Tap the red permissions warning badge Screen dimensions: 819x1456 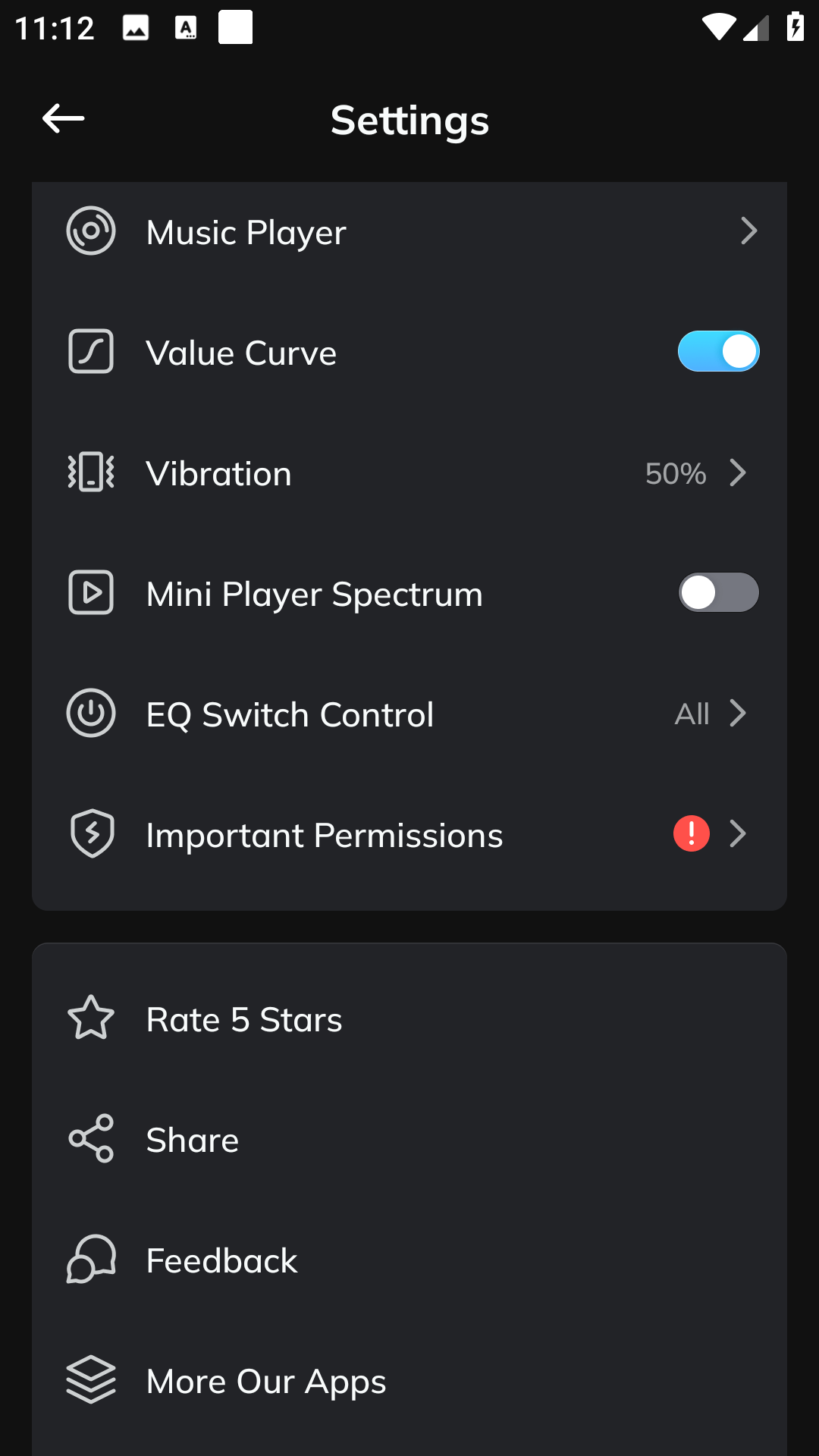tap(691, 833)
